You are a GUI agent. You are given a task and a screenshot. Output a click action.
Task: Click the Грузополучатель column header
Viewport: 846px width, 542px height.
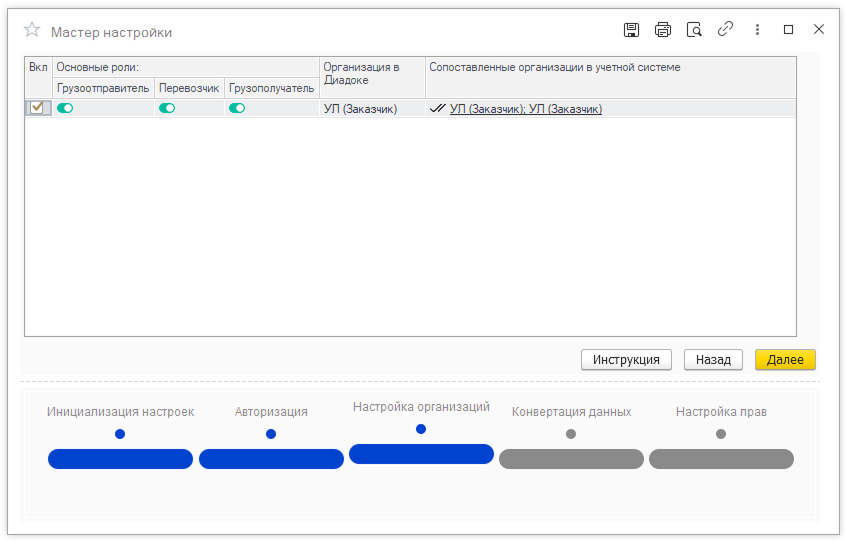pos(271,88)
